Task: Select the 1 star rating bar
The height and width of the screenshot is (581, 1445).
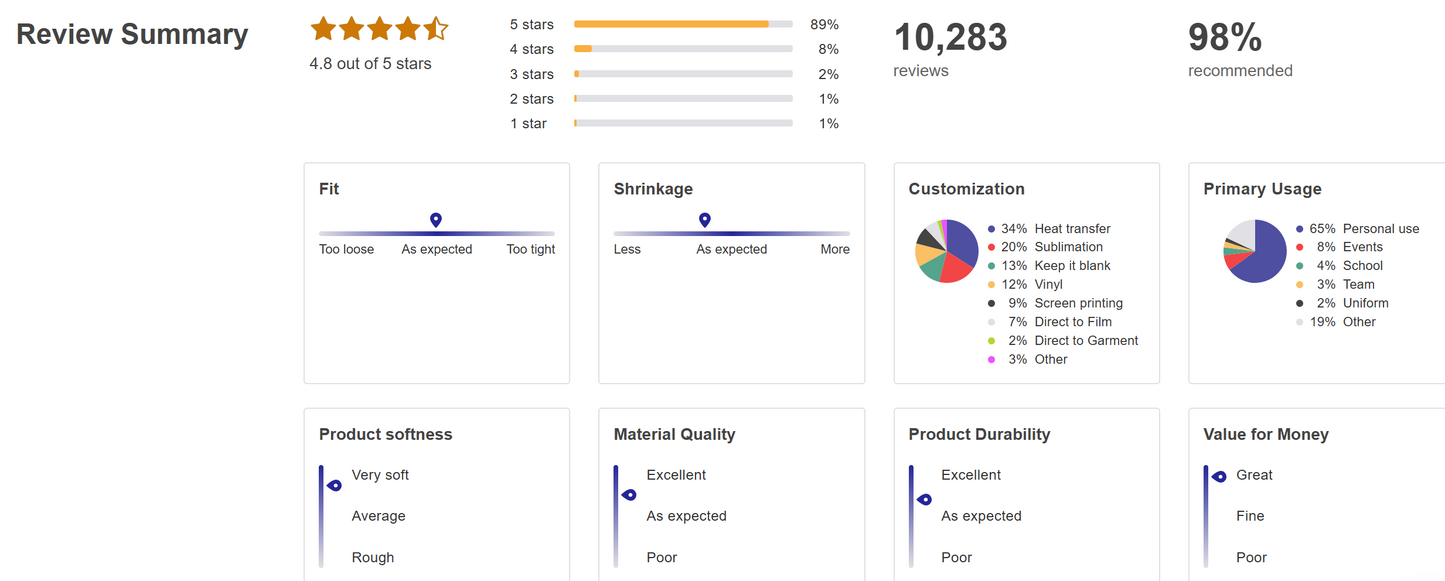Action: [x=683, y=123]
